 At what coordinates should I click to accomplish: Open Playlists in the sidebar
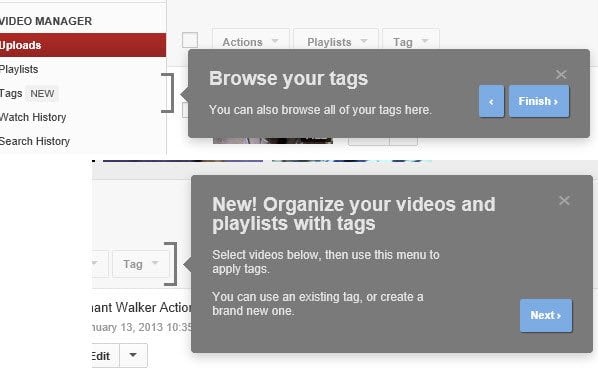pyautogui.click(x=19, y=69)
